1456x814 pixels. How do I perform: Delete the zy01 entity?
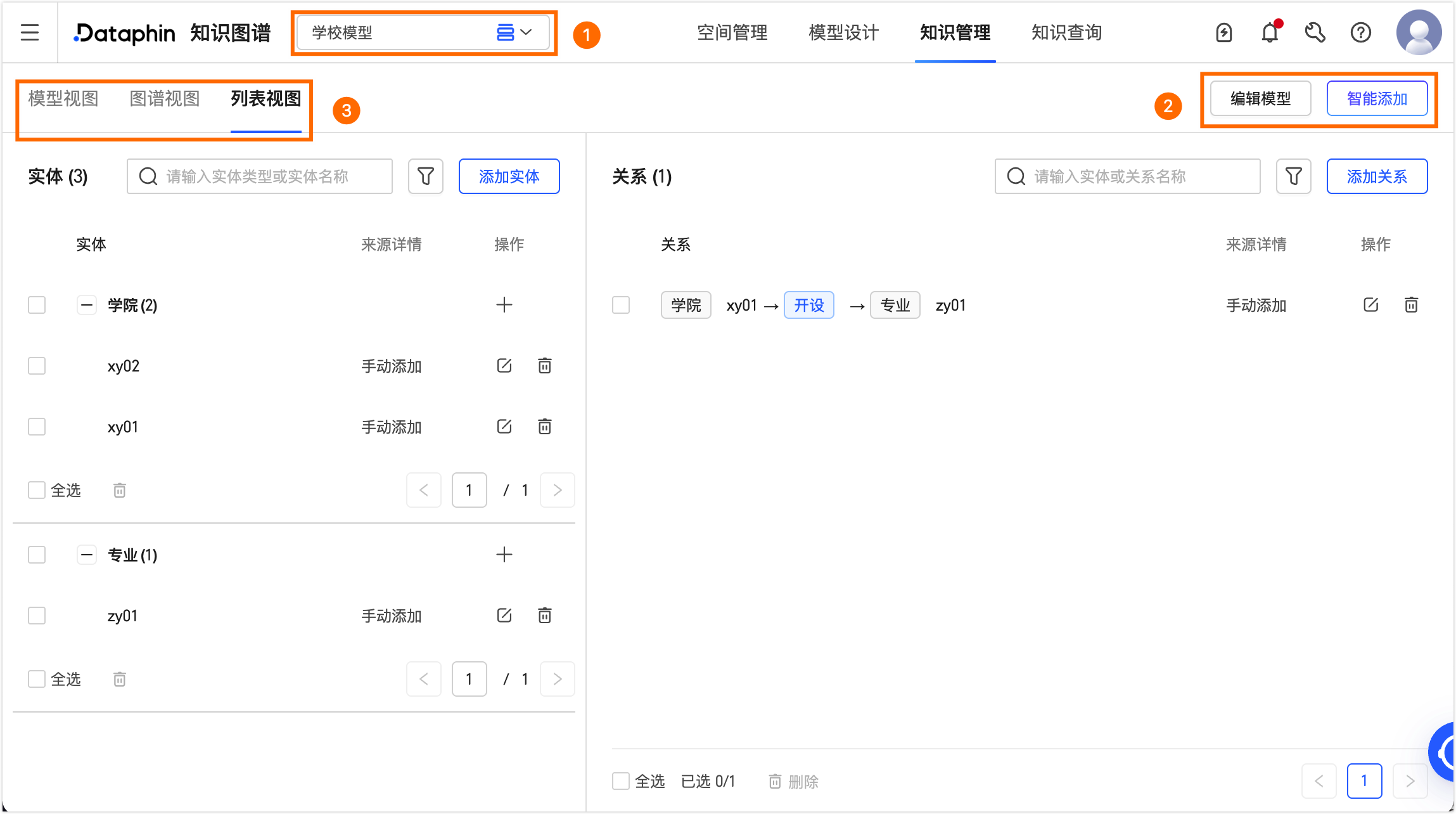click(x=545, y=616)
